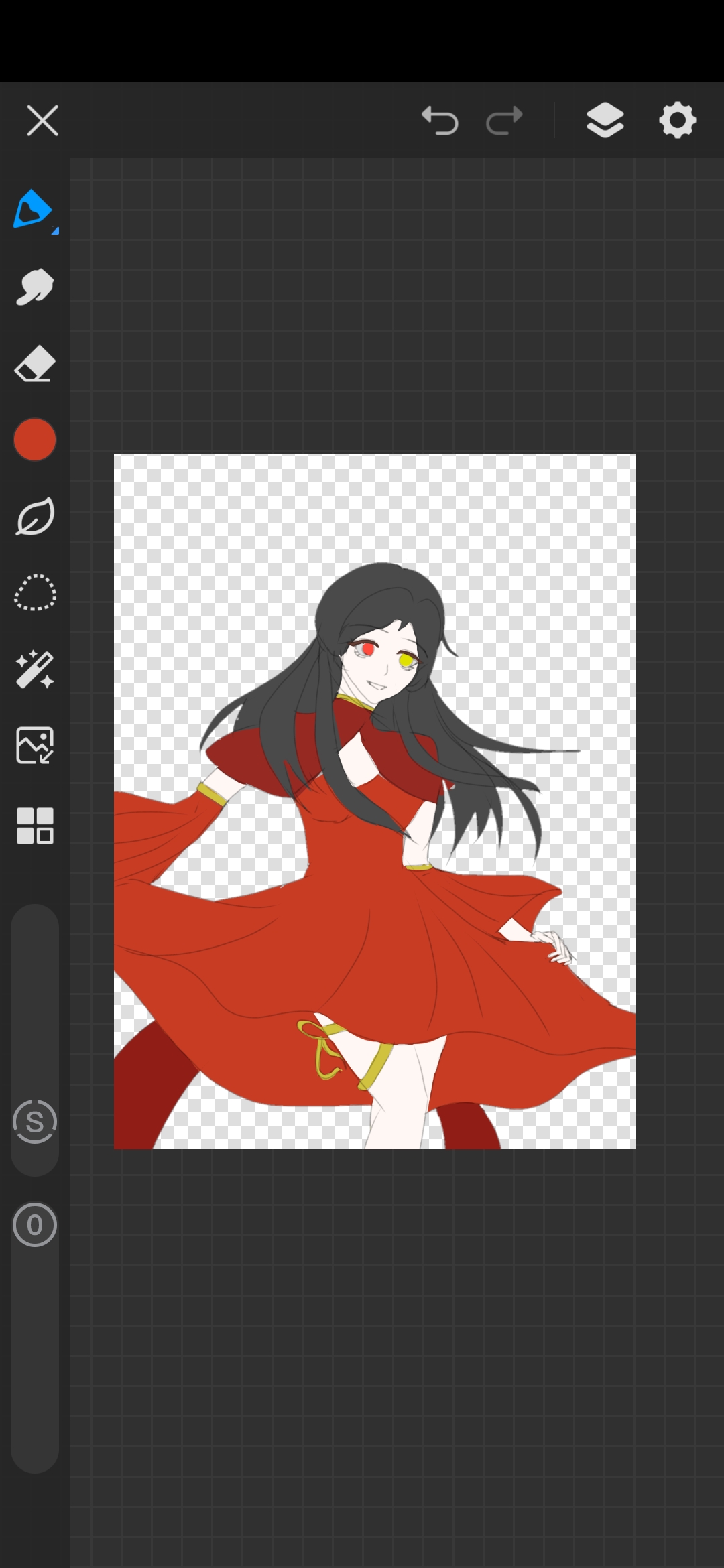Click the lower vertical slider track below 0
This screenshot has width=724, height=1568.
[x=34, y=1360]
